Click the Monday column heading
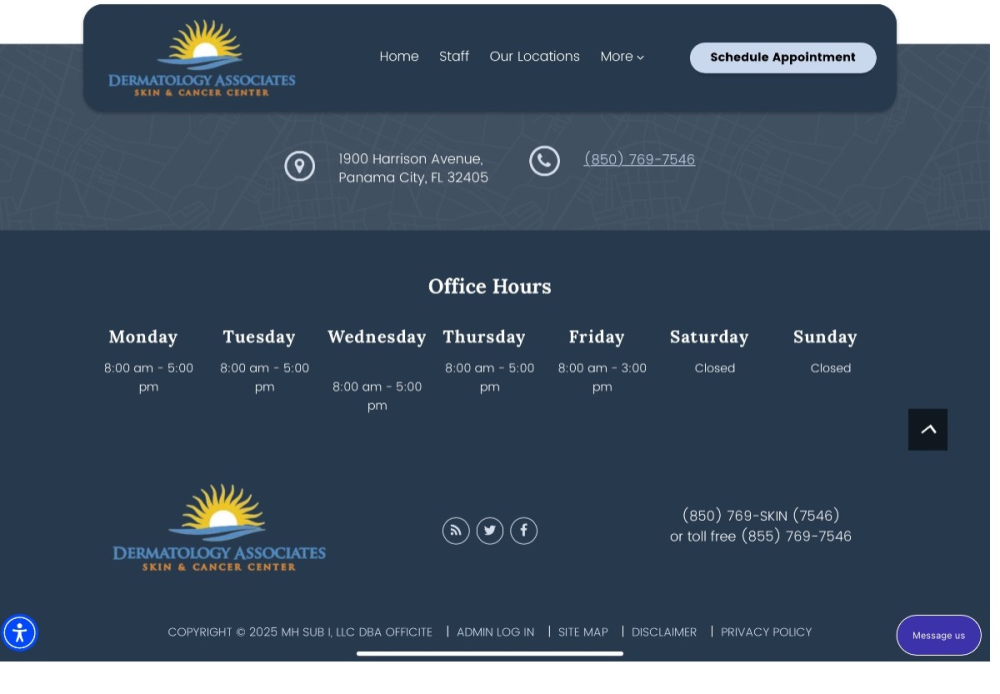The height and width of the screenshot is (694, 1000). coord(143,337)
